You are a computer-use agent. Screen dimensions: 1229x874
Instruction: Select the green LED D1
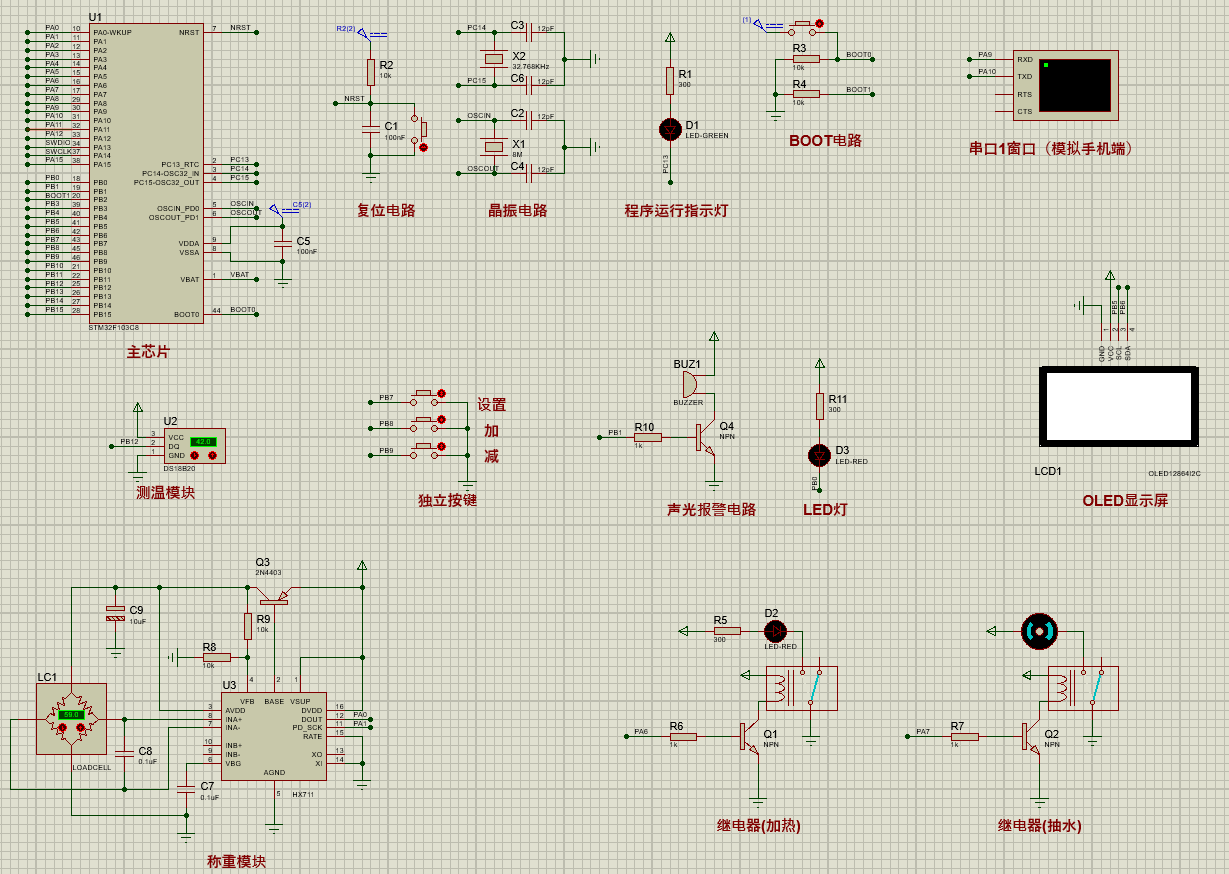tap(670, 128)
